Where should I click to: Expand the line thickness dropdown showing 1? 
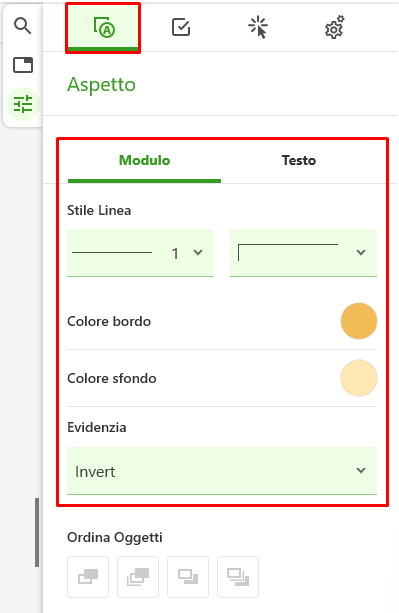point(141,253)
